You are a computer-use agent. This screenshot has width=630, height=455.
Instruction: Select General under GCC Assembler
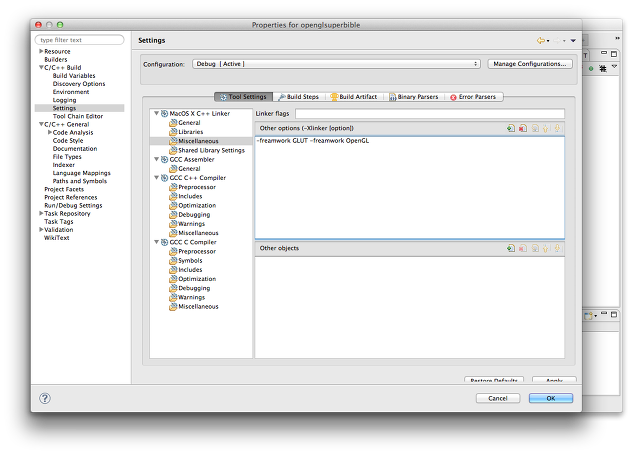coord(189,169)
